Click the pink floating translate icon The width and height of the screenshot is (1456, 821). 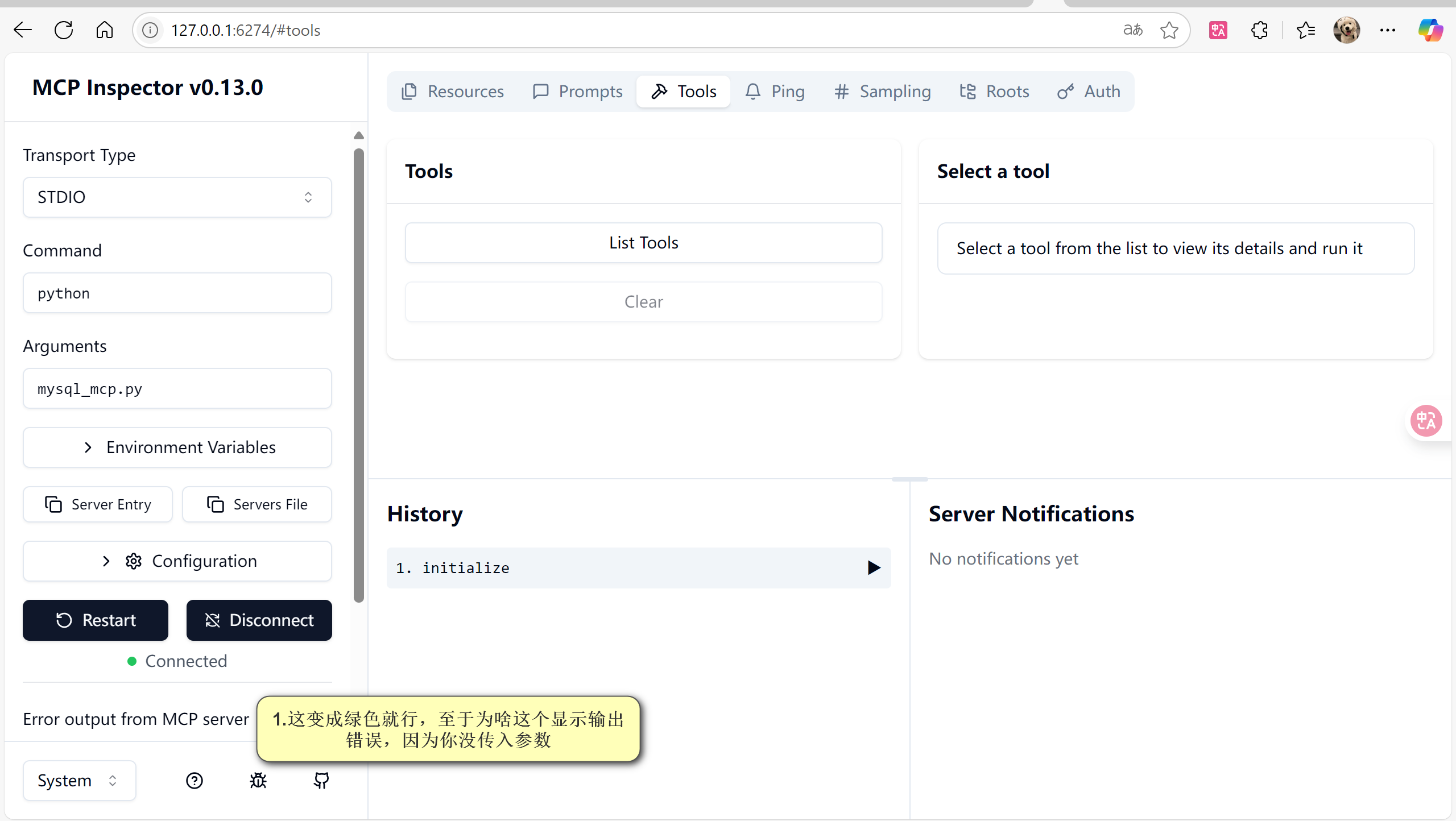coord(1426,421)
